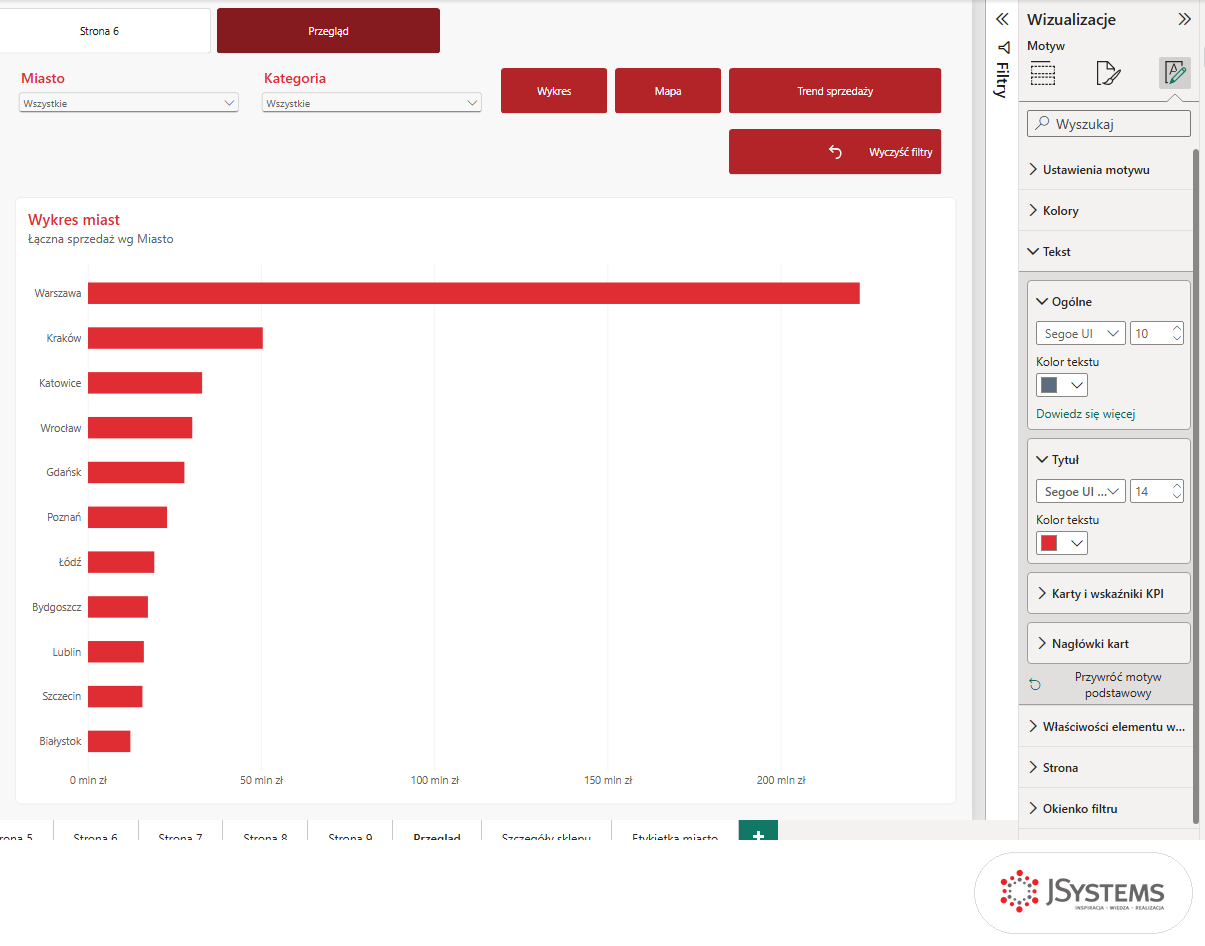Select the Gdańsk bar in chart

pos(136,472)
